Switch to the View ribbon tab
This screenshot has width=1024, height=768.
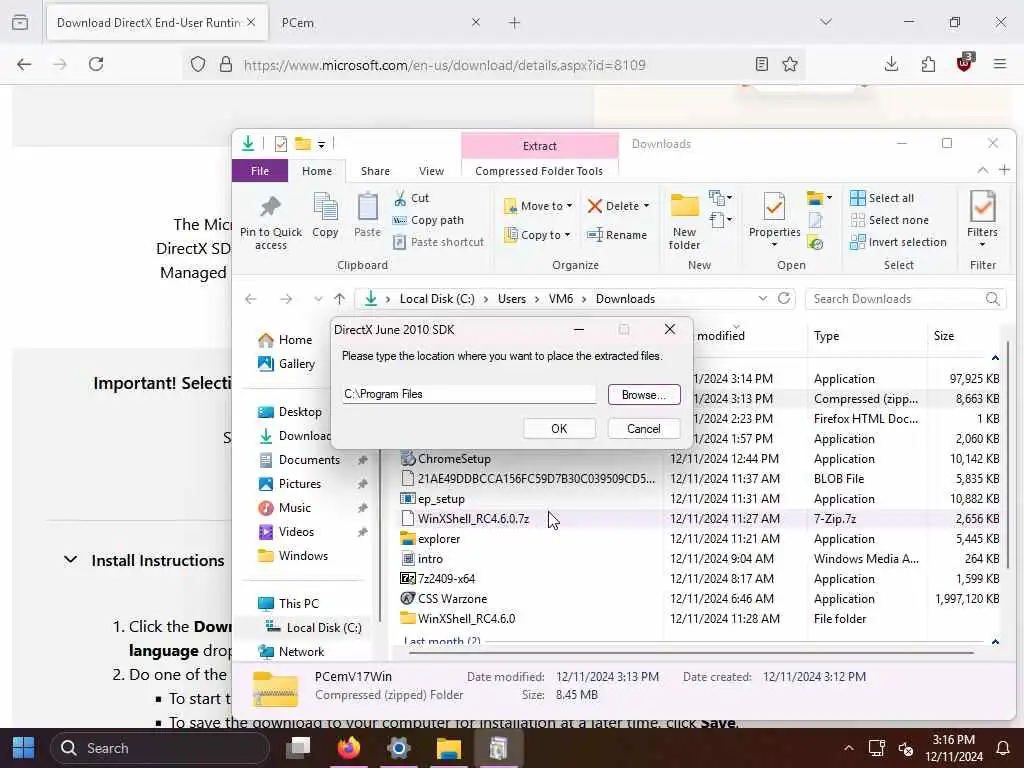pos(431,170)
